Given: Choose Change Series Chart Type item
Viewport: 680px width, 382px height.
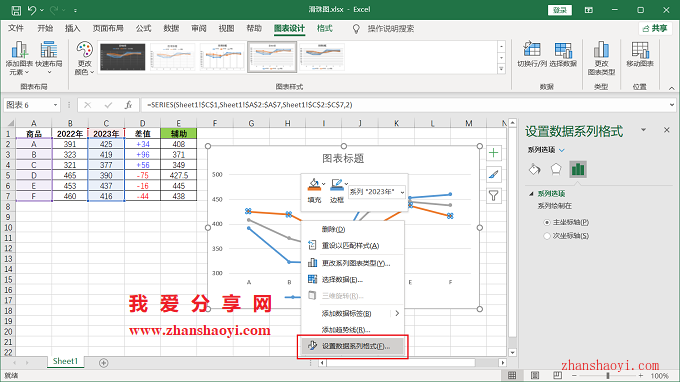Looking at the screenshot, I should pos(353,263).
